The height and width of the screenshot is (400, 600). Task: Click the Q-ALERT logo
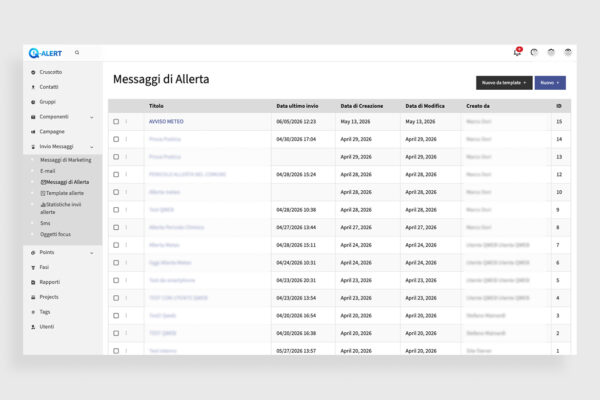click(45, 53)
